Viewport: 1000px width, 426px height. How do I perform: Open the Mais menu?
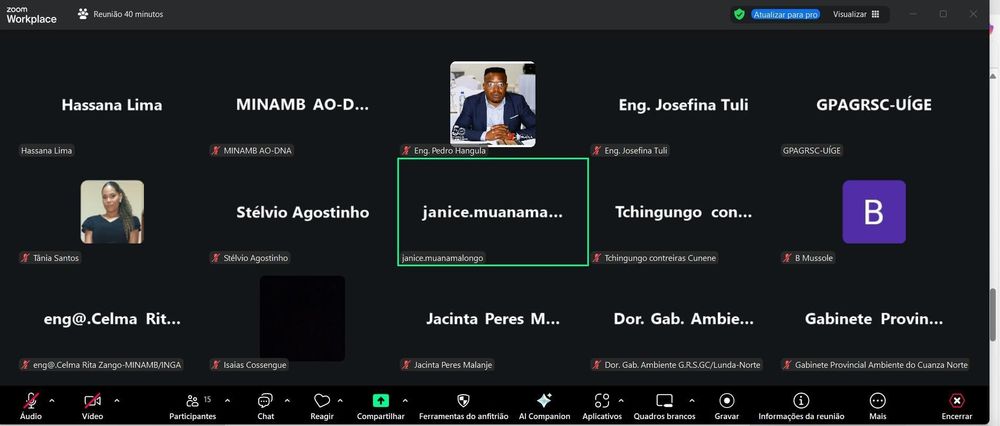[877, 404]
